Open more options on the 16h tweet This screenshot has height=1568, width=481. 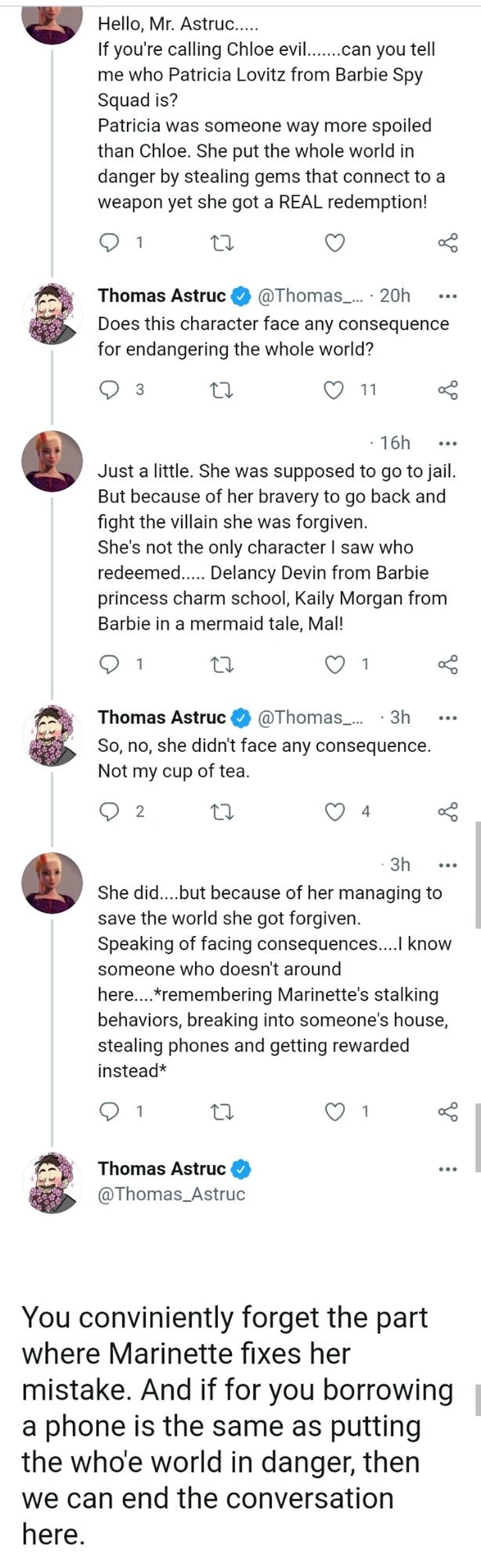pyautogui.click(x=448, y=443)
